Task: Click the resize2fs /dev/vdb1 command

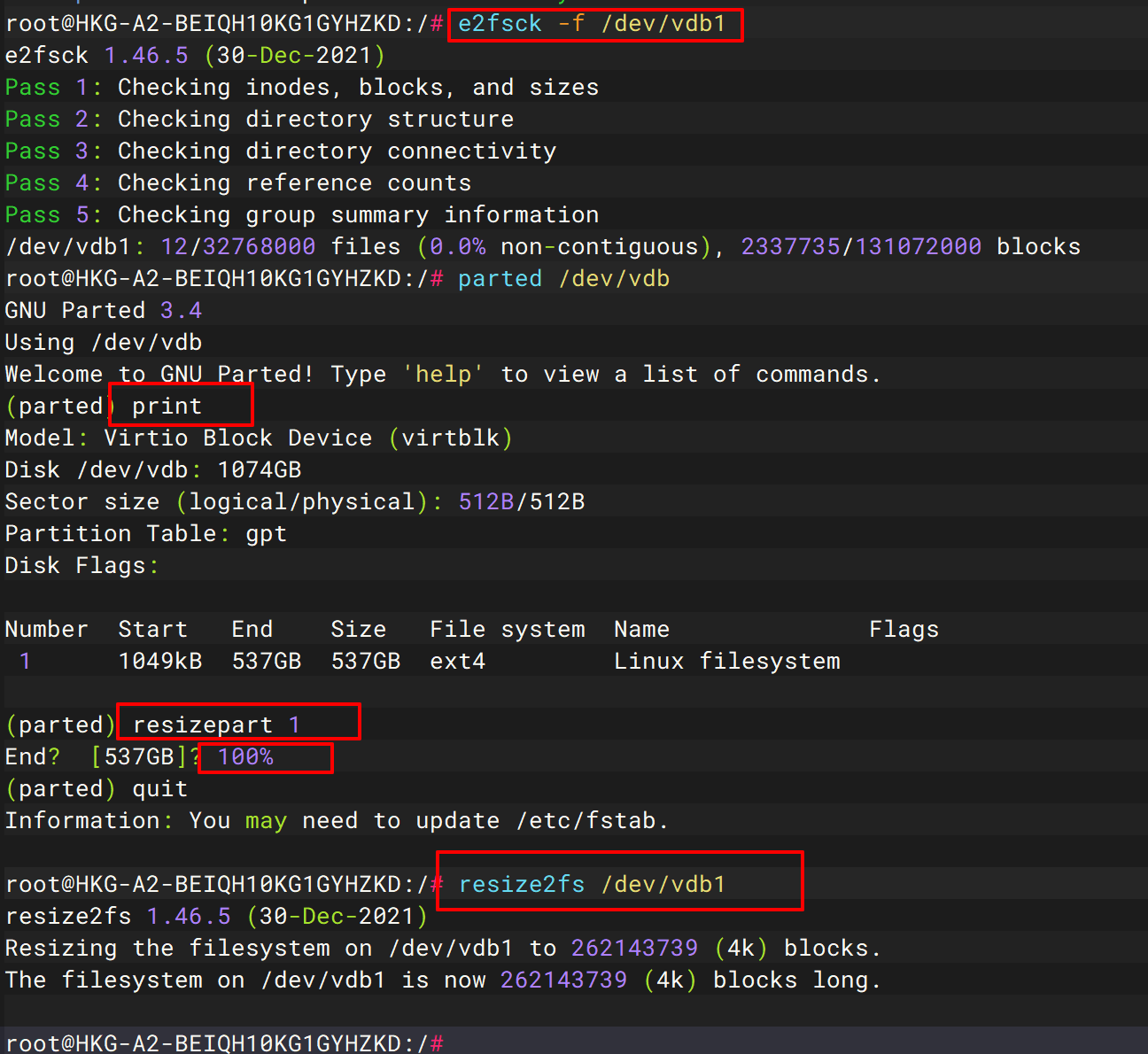Action: tap(592, 885)
